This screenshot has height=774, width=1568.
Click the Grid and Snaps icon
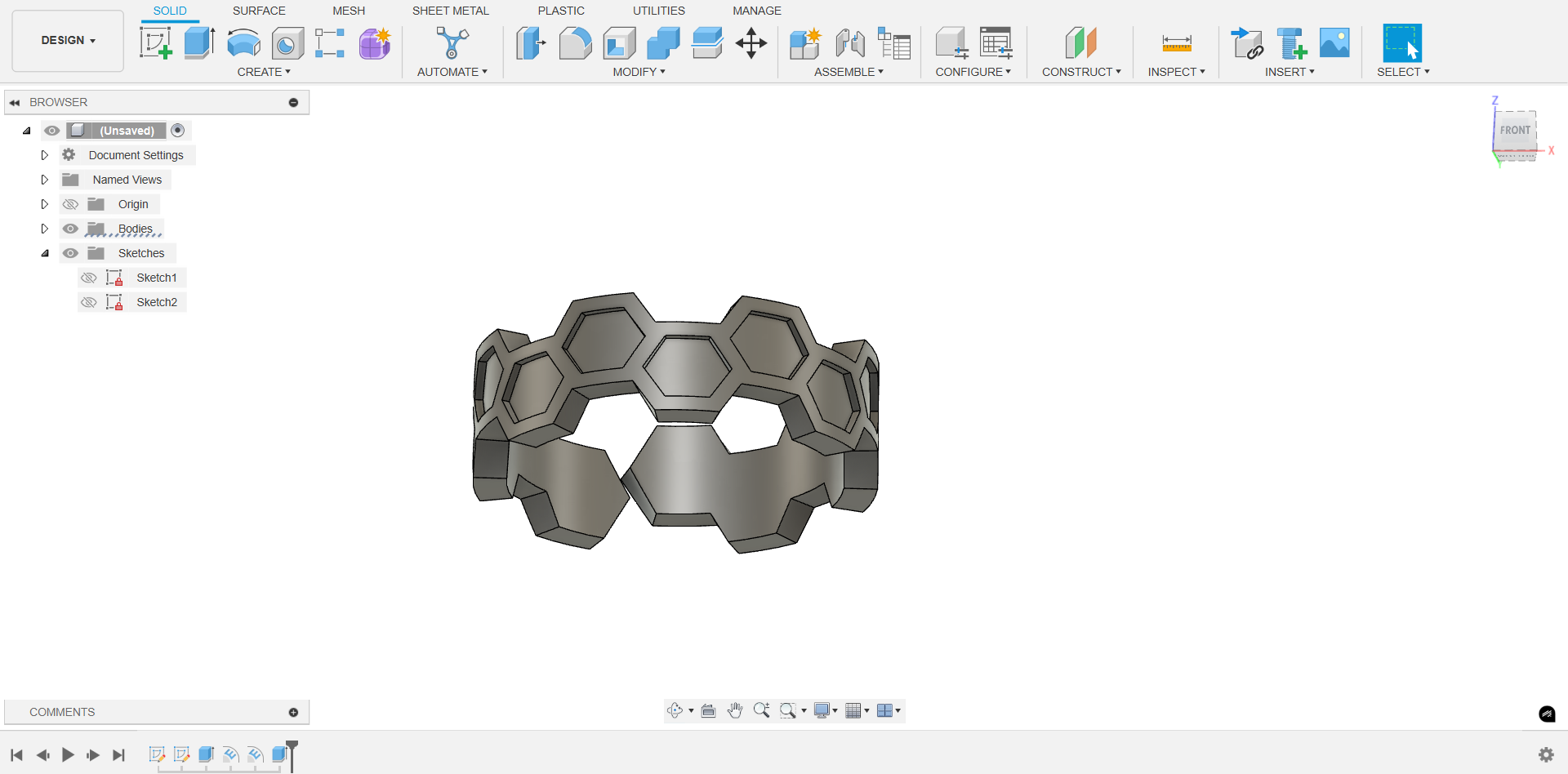(x=853, y=710)
